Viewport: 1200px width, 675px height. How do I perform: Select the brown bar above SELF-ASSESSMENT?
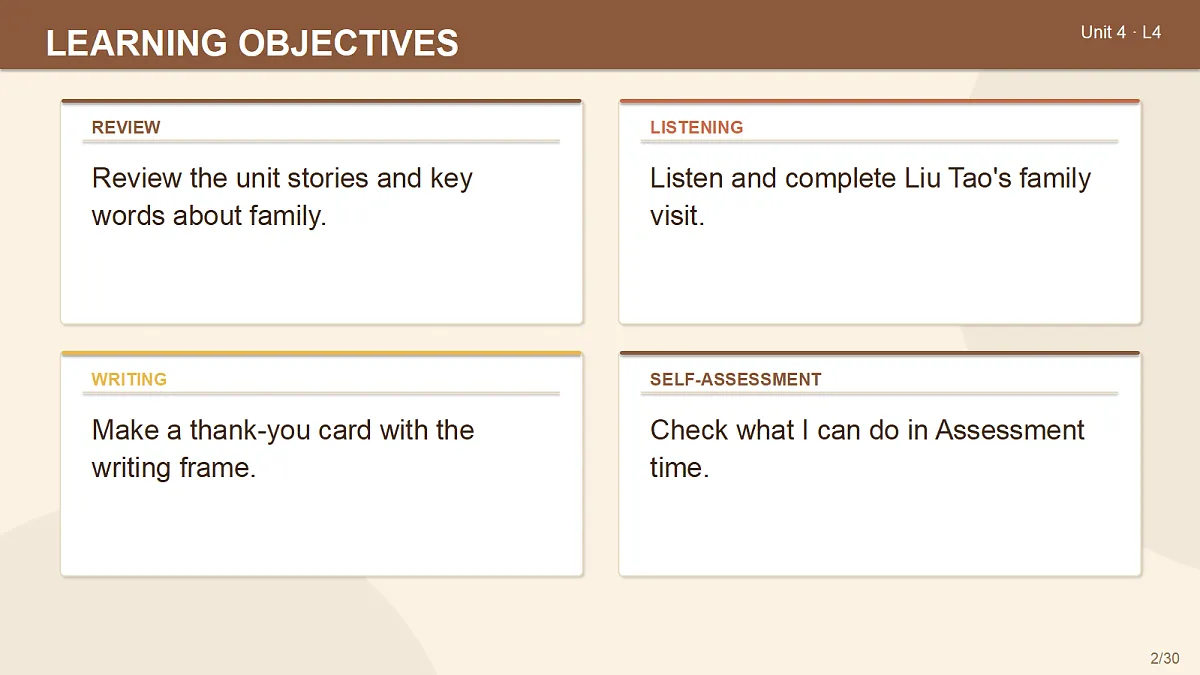pos(880,353)
